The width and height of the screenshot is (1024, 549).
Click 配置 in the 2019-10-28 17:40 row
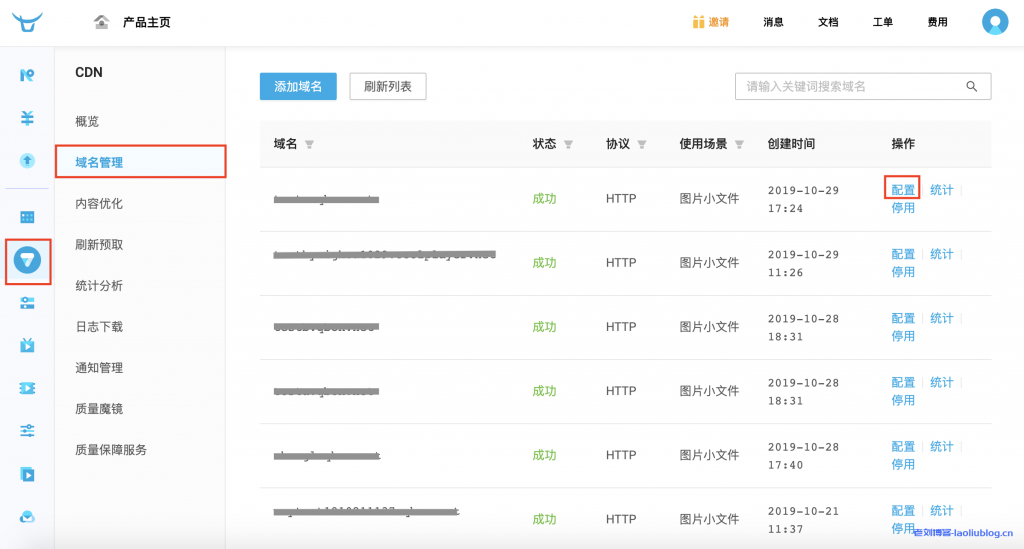903,447
